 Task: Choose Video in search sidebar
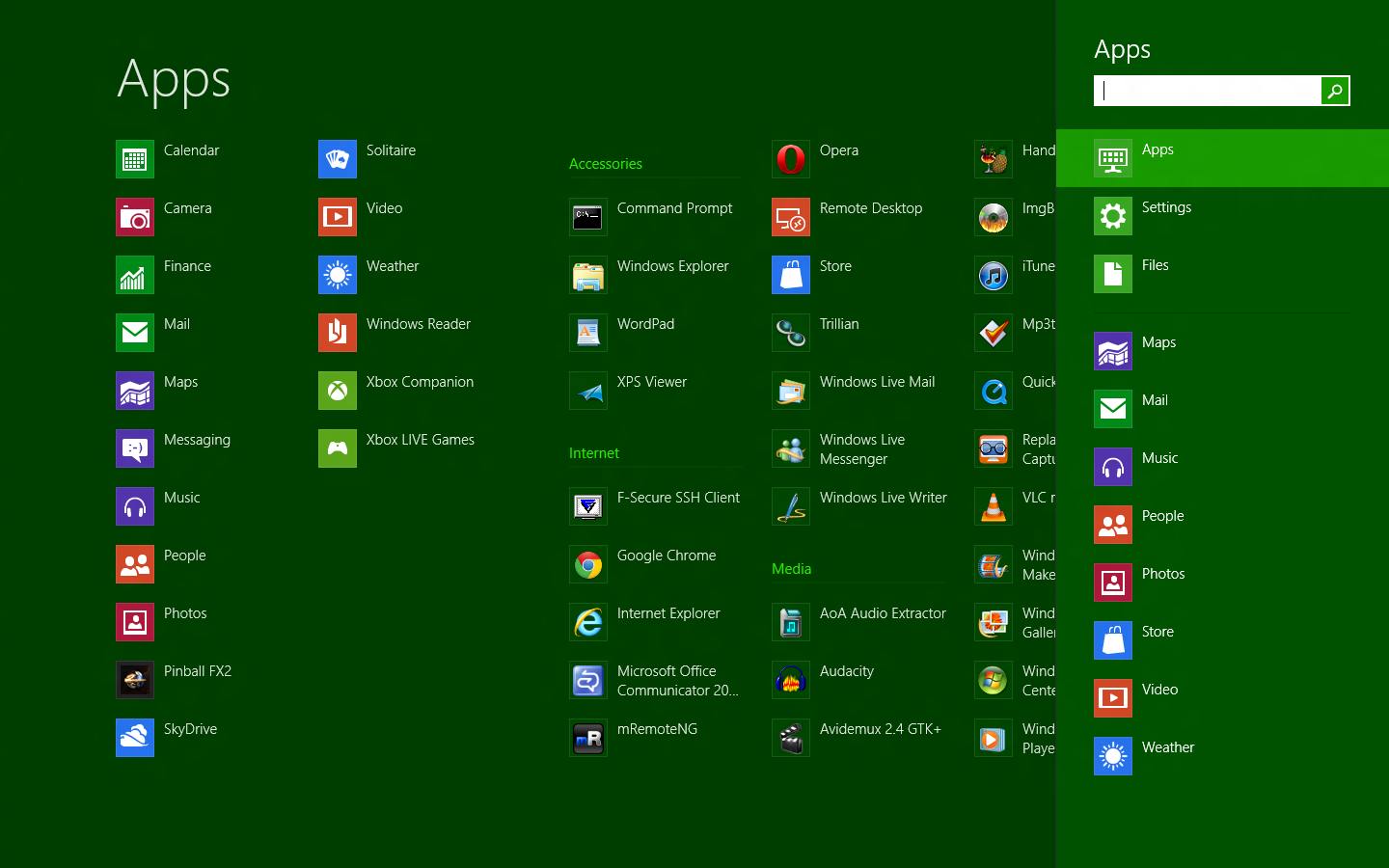1222,698
